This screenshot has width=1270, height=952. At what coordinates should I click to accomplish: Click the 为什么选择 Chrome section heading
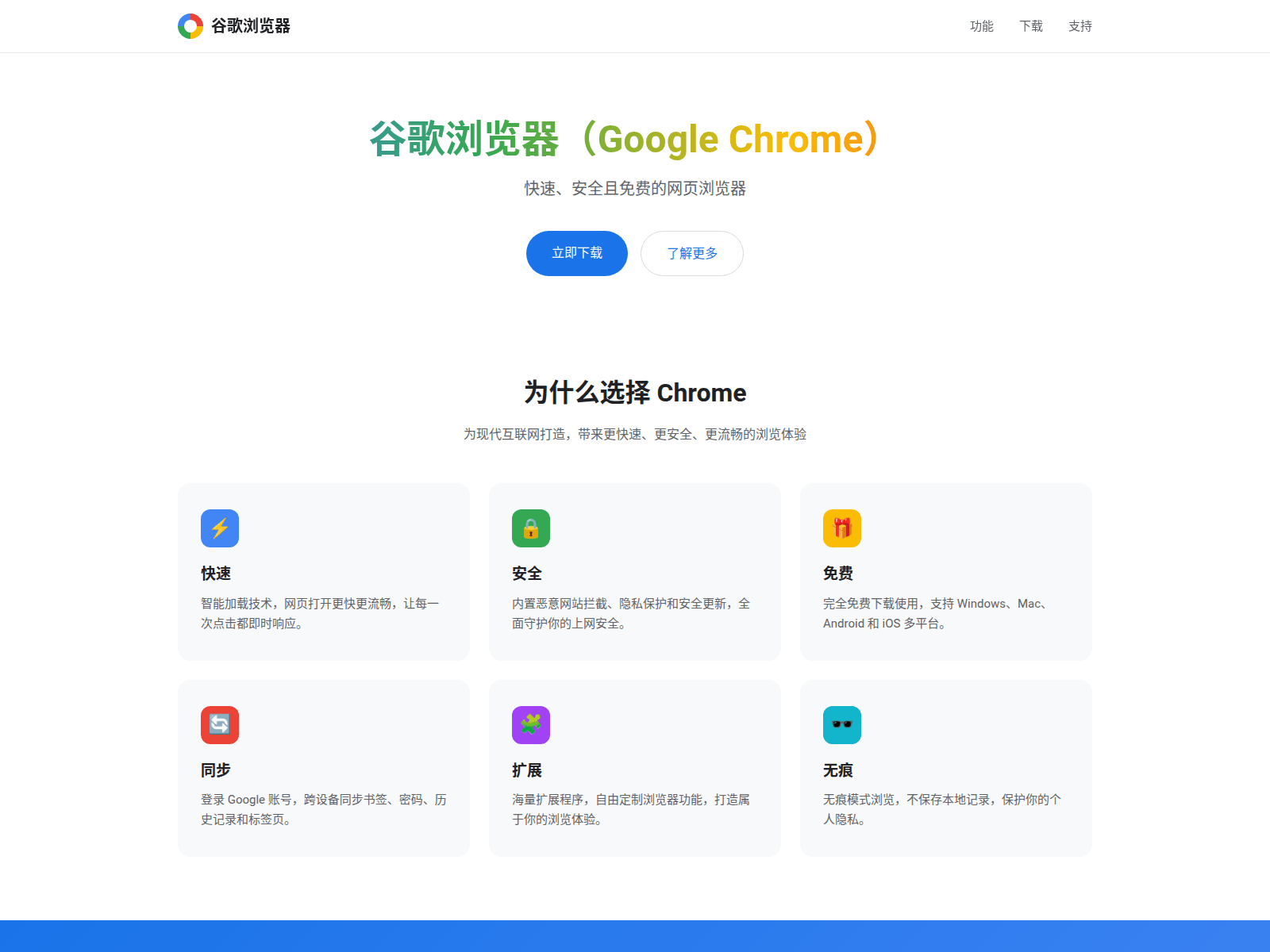tap(635, 392)
